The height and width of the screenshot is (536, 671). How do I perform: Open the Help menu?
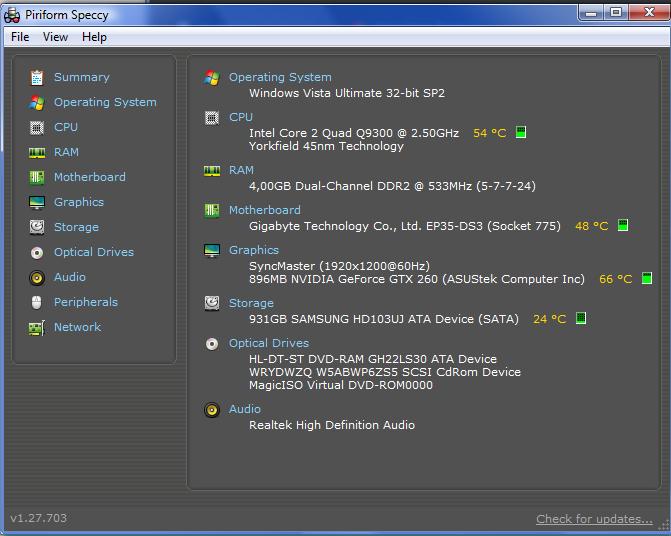click(x=94, y=37)
